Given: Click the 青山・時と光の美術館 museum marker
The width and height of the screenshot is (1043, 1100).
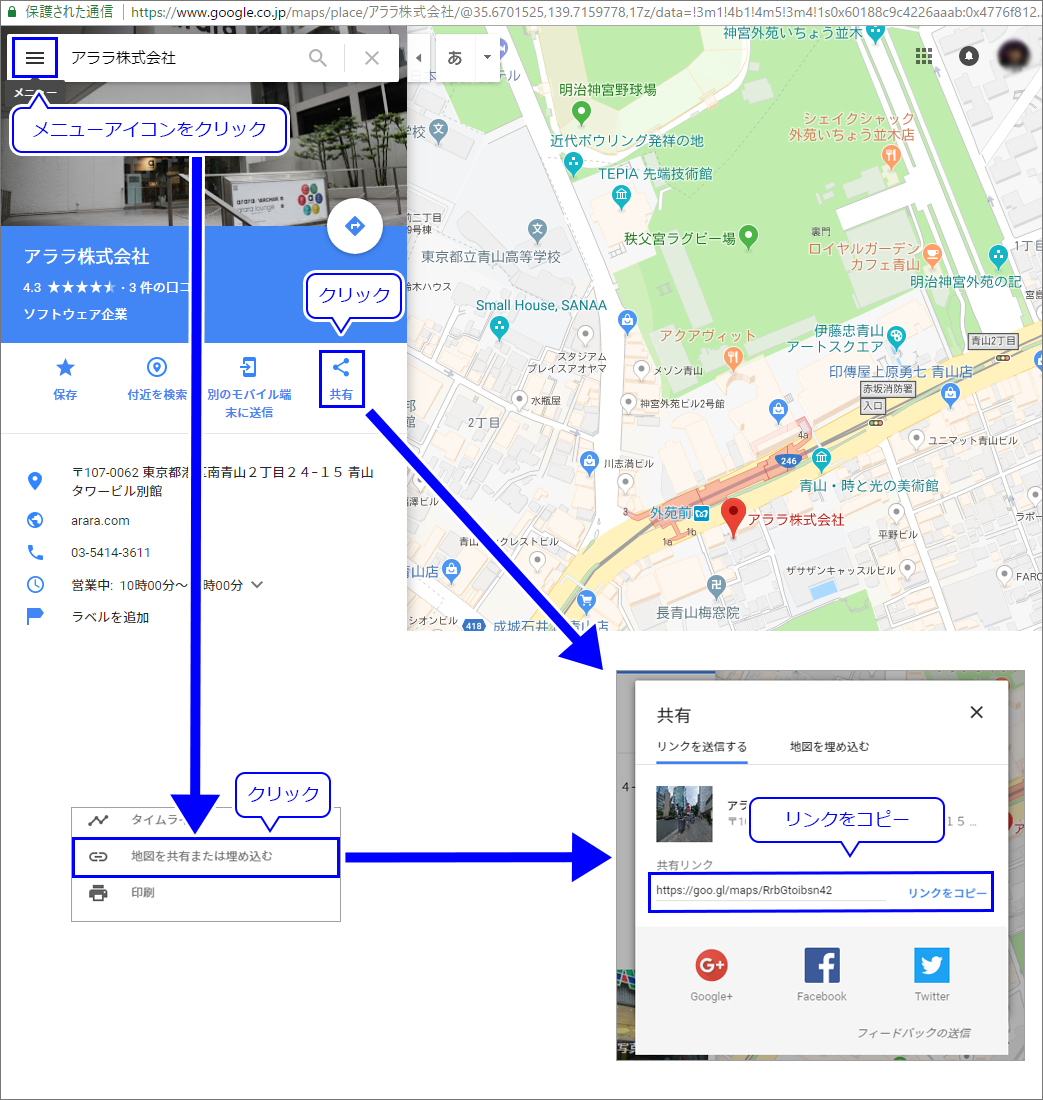Looking at the screenshot, I should 821,460.
